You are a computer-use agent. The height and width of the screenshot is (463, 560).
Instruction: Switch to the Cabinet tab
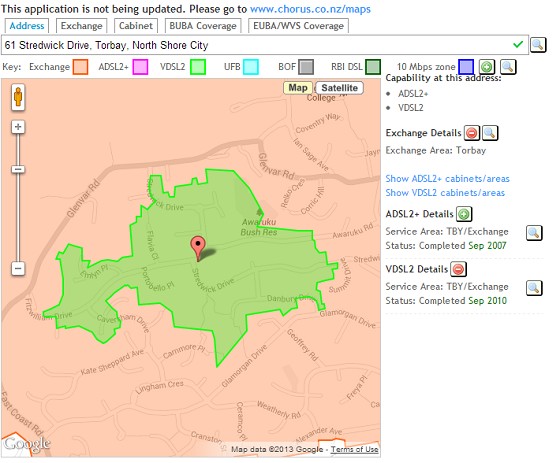click(136, 26)
